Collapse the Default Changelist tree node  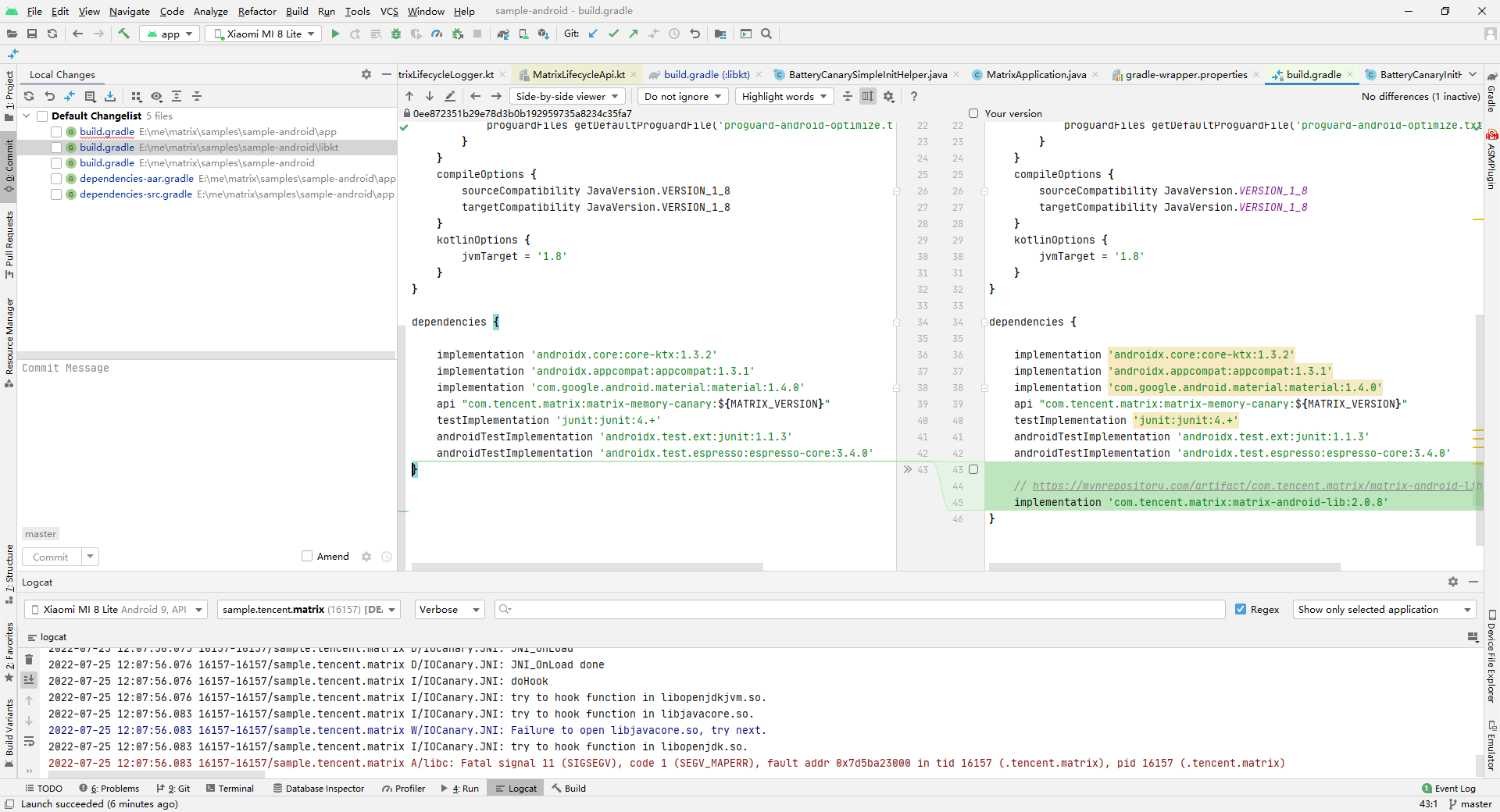point(27,116)
